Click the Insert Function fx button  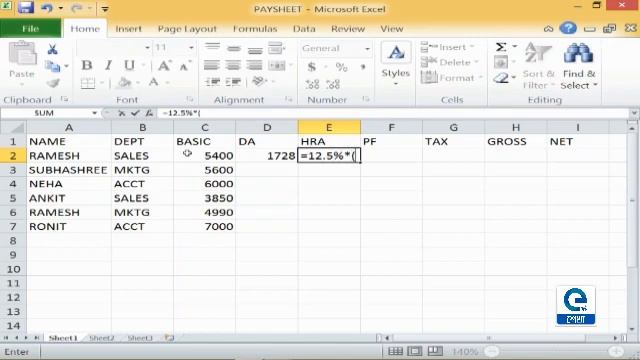pos(149,113)
